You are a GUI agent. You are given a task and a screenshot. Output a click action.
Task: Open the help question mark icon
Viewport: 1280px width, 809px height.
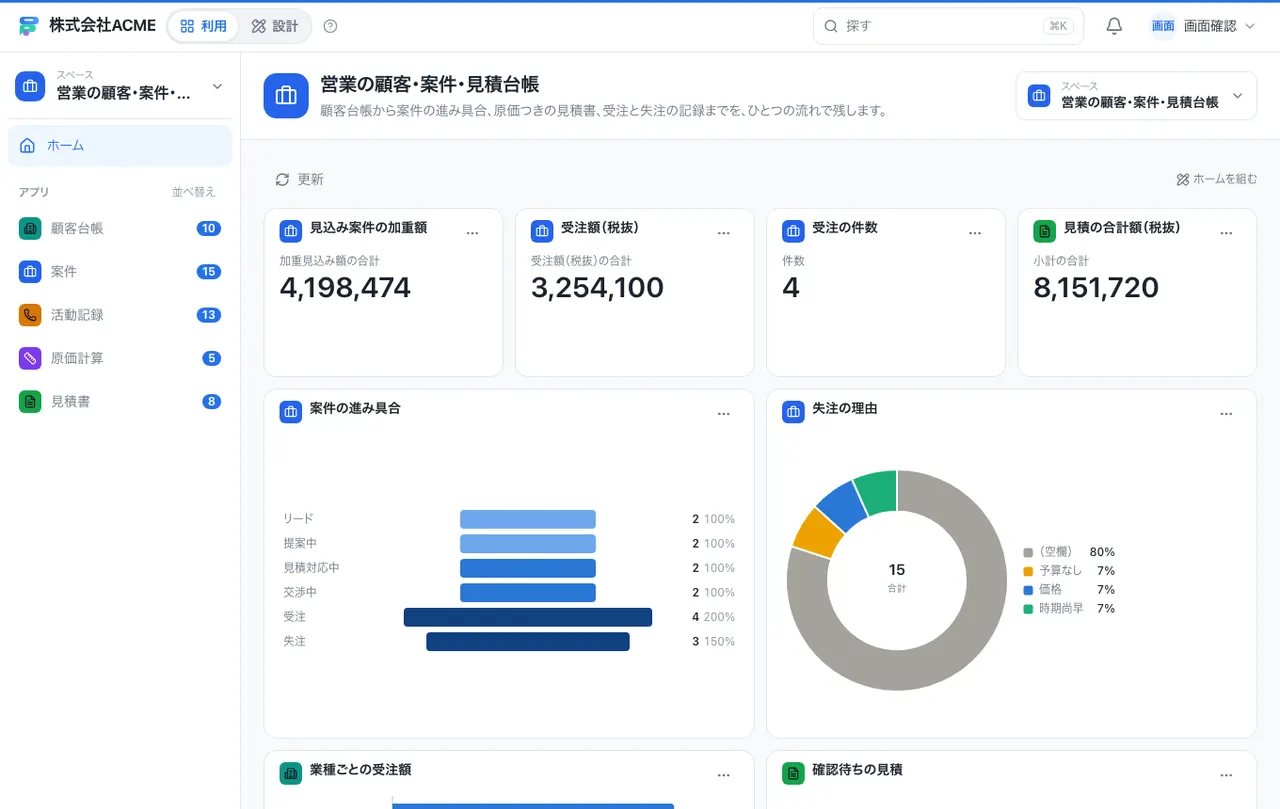click(331, 26)
